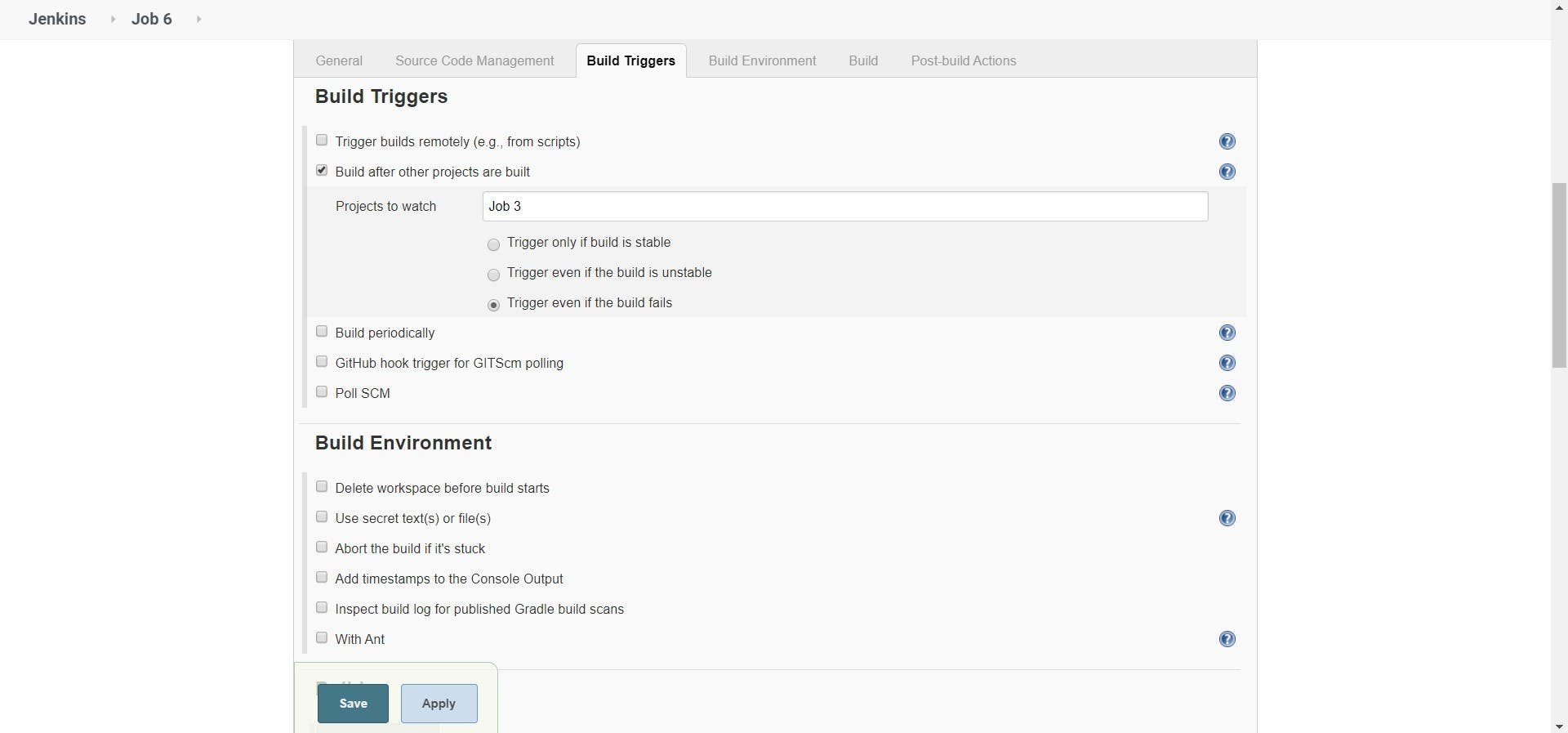Focus the Projects to watch field

pyautogui.click(x=845, y=207)
